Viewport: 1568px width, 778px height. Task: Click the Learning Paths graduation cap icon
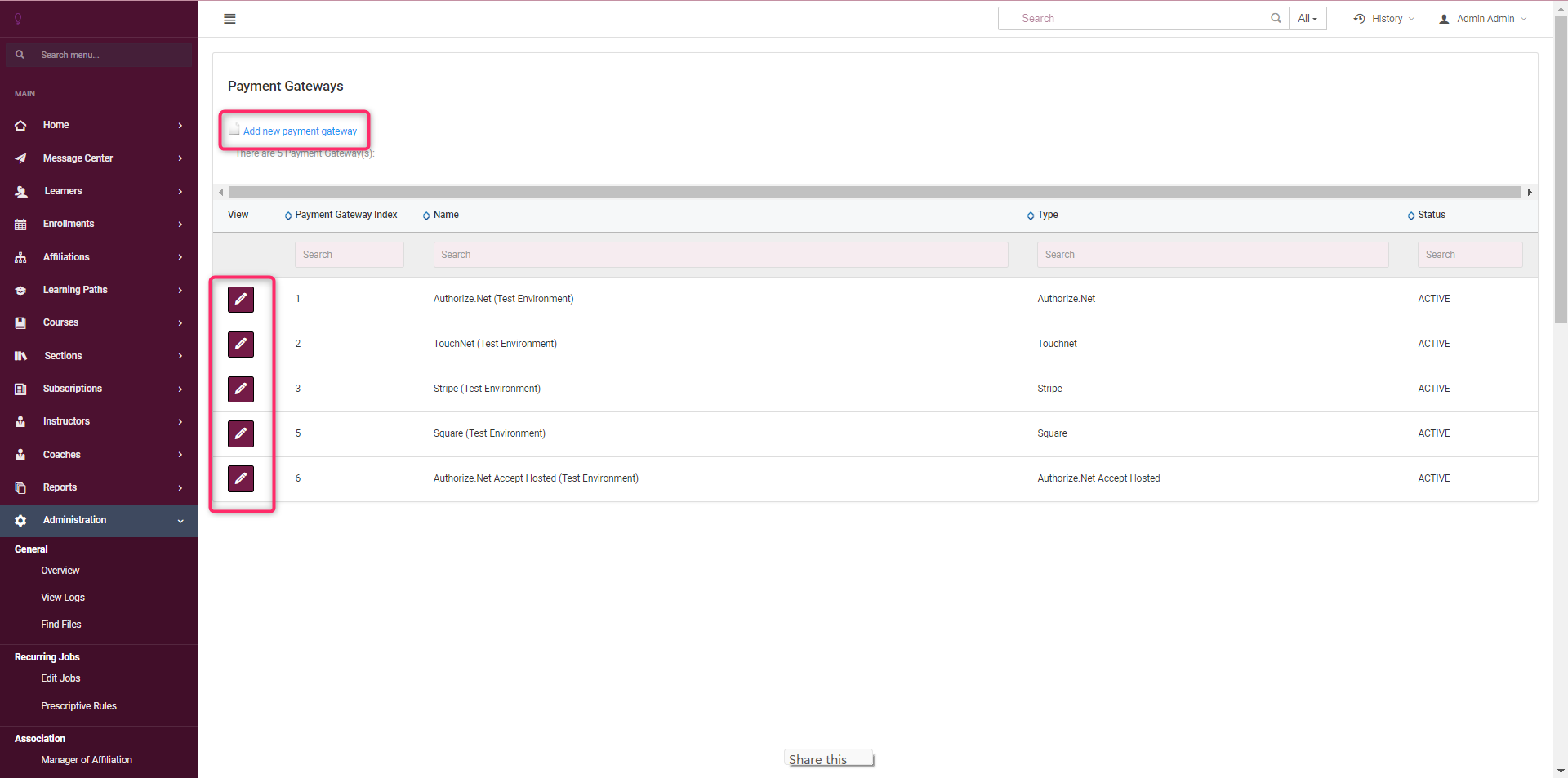point(20,290)
